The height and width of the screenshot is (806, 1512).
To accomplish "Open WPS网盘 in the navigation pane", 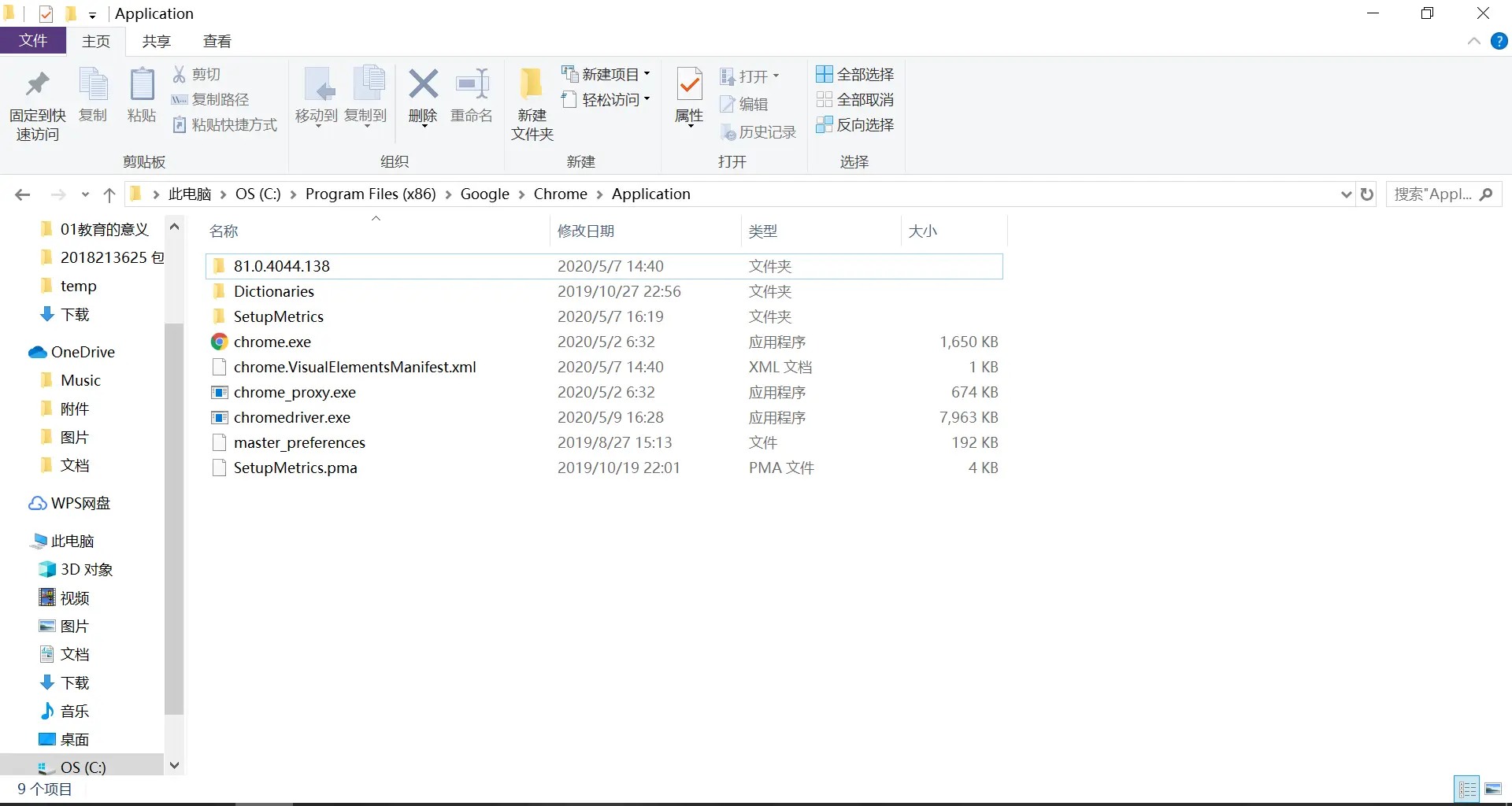I will (69, 503).
